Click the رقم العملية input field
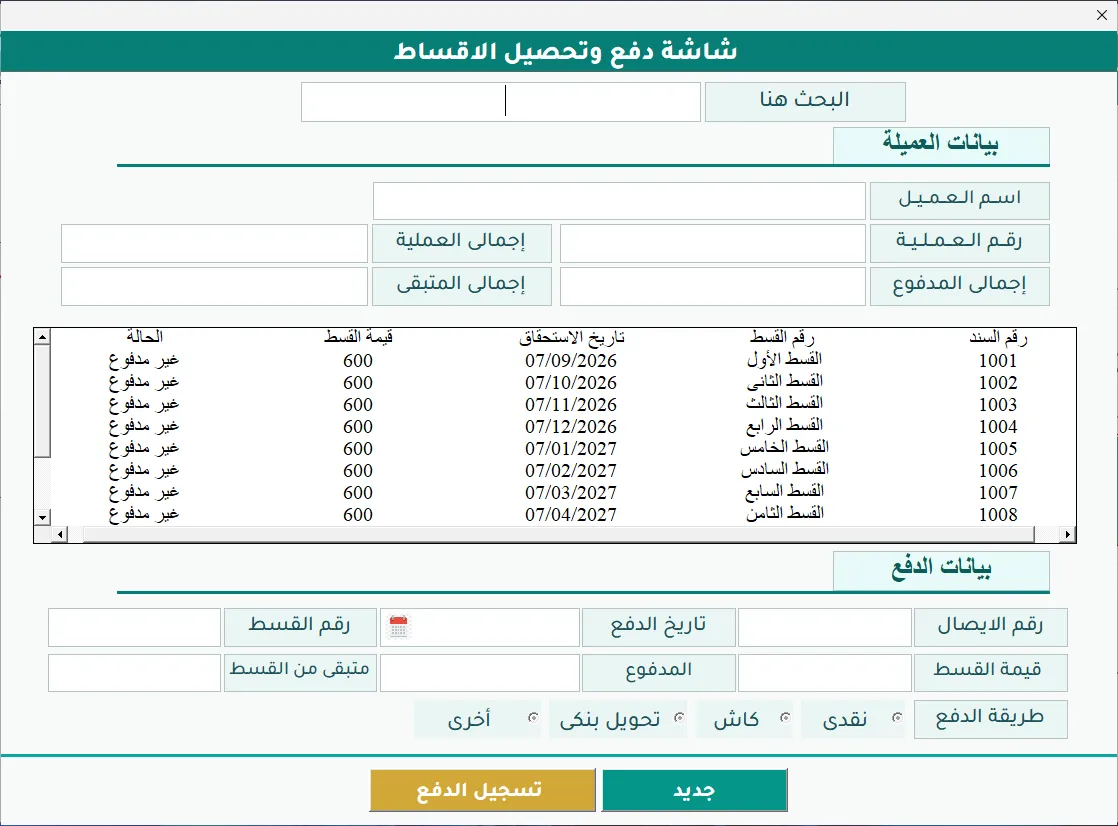 tap(712, 244)
